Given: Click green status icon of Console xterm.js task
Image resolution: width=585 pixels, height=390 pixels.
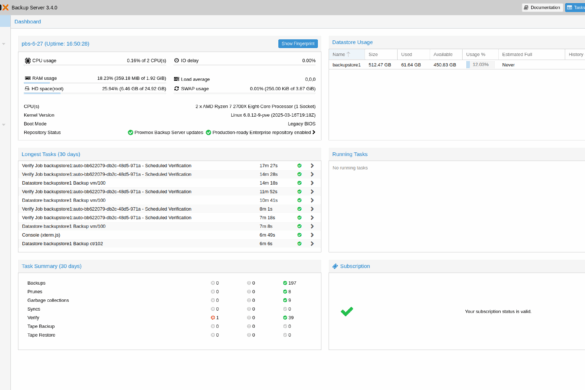Looking at the screenshot, I should 299,235.
